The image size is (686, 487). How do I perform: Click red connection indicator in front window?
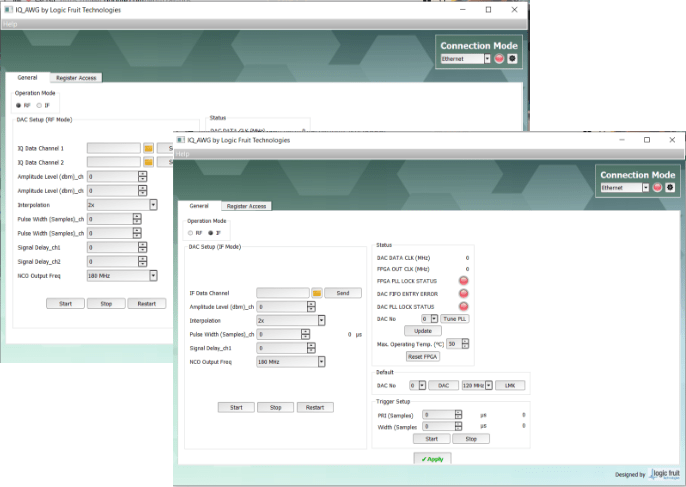coord(657,188)
